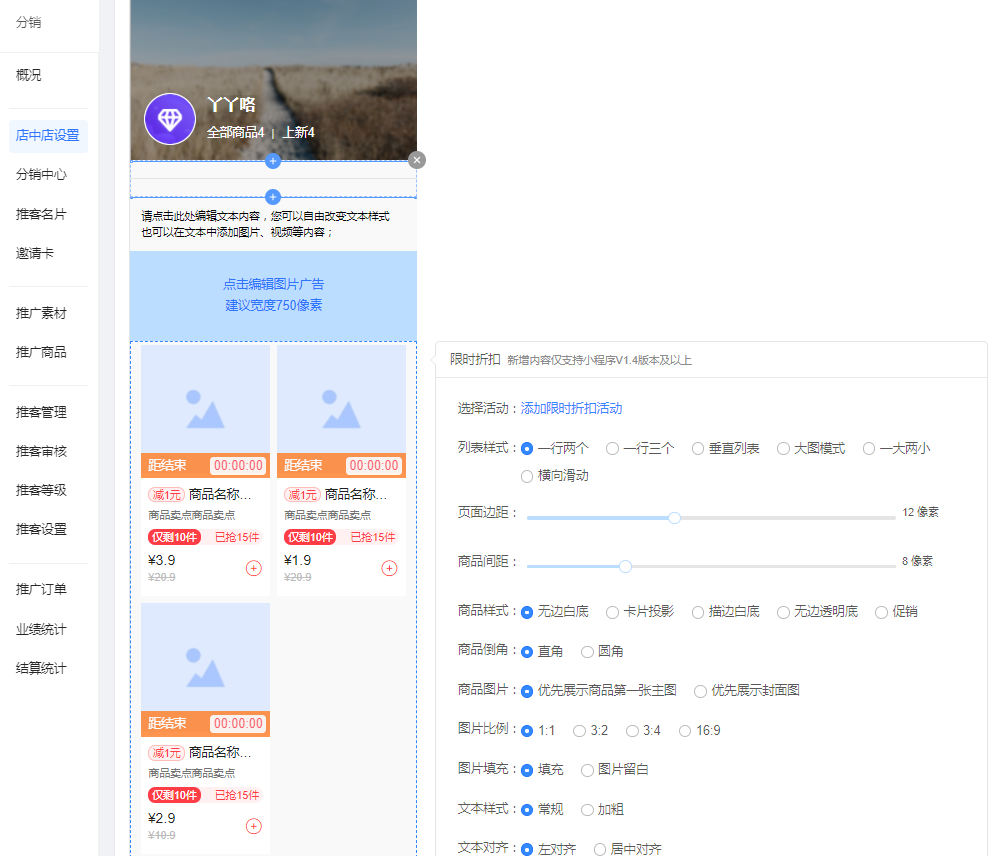Click the upper blue plus insert-component icon
The width and height of the screenshot is (995, 856).
click(x=273, y=161)
